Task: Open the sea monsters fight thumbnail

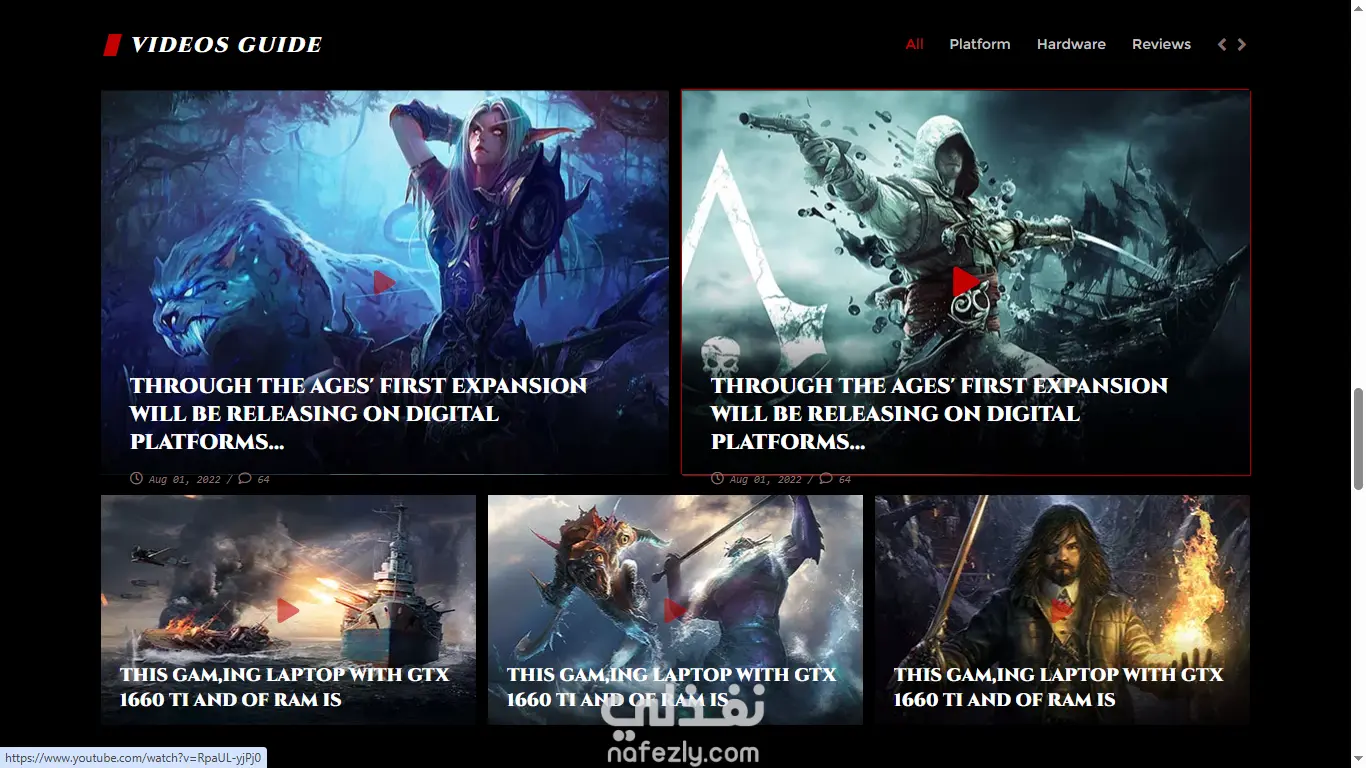Action: coord(675,609)
